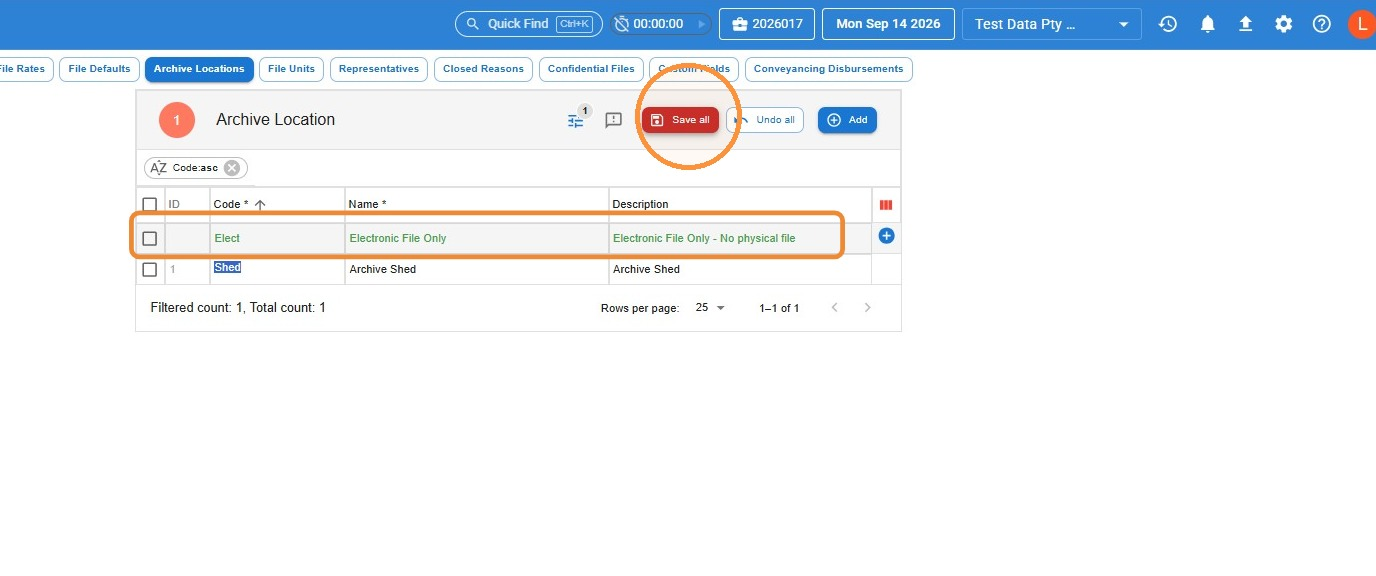Open the Test Data Pty company dropdown
The height and width of the screenshot is (576, 1376).
point(1052,24)
